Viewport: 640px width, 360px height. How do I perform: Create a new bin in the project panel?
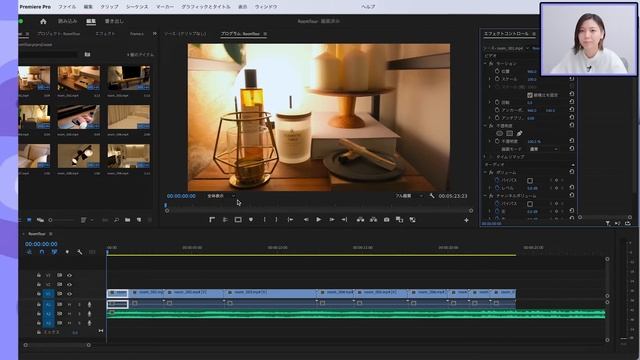pos(127,220)
